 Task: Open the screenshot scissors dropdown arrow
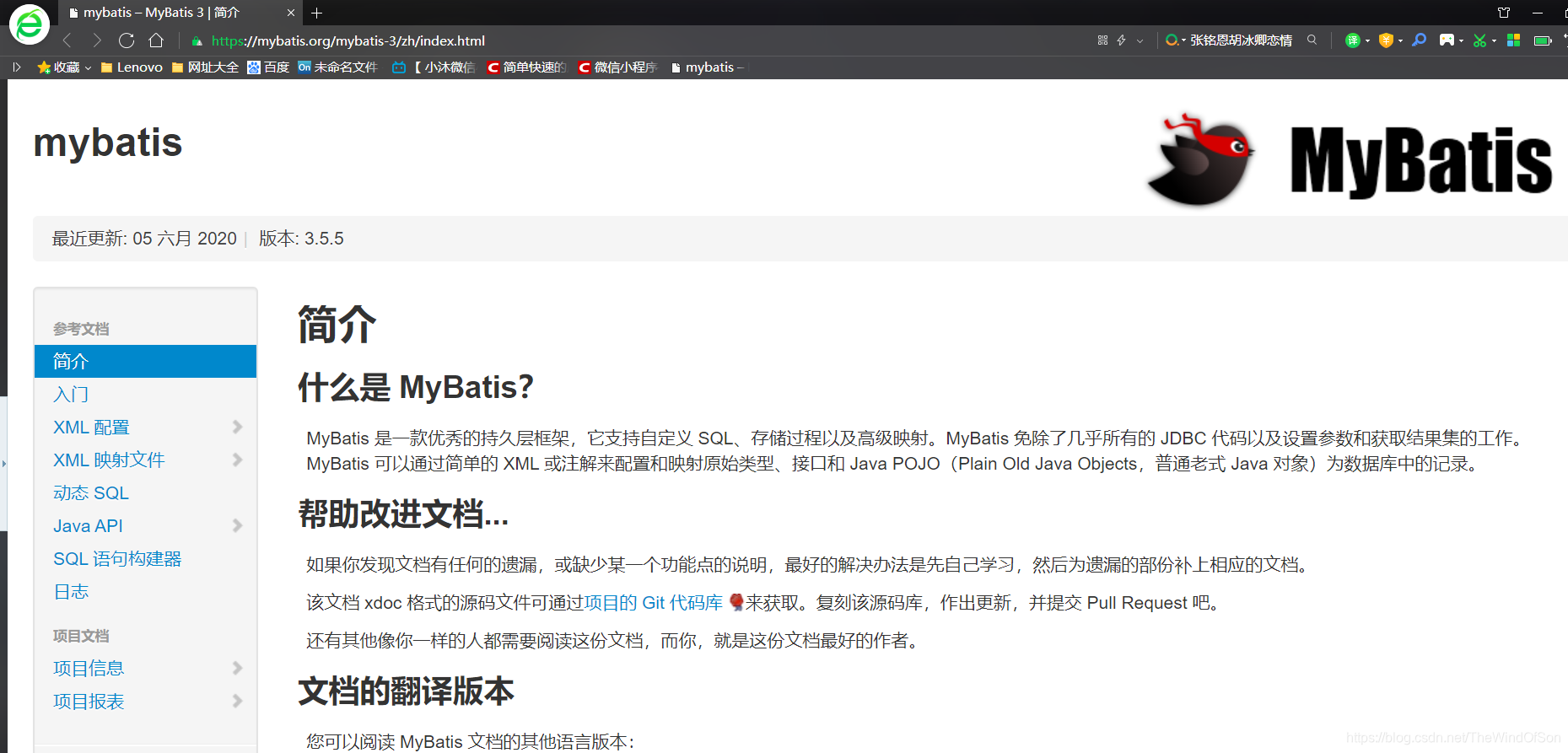click(1494, 40)
